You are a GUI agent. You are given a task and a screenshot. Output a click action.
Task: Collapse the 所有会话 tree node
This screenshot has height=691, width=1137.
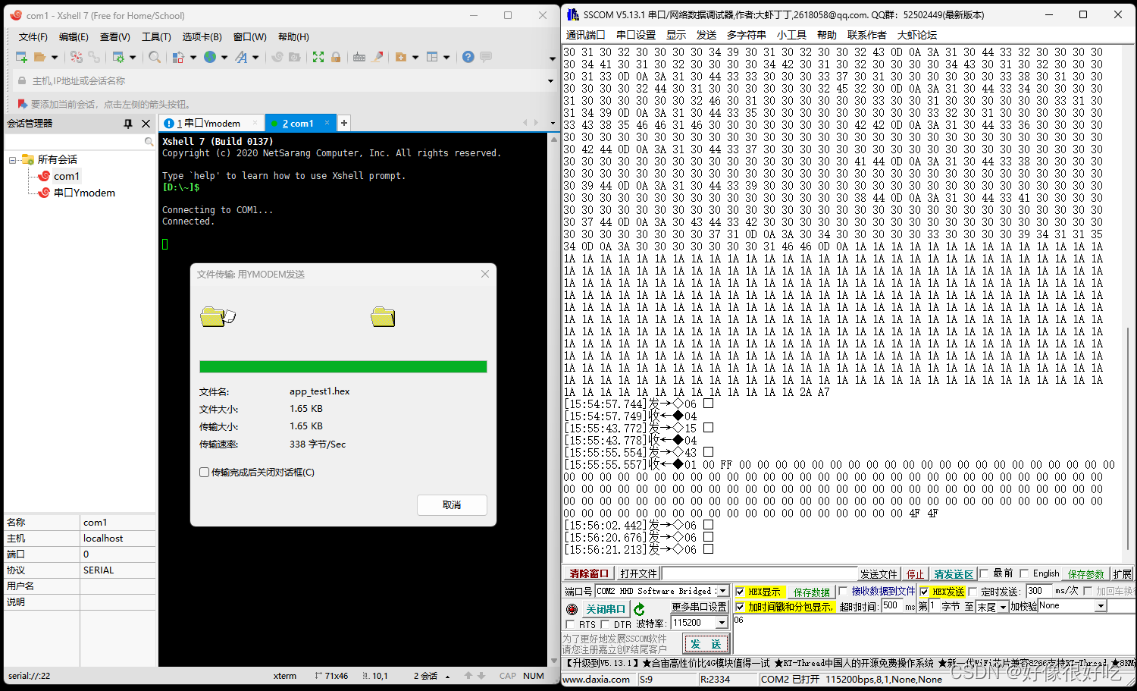coord(12,160)
